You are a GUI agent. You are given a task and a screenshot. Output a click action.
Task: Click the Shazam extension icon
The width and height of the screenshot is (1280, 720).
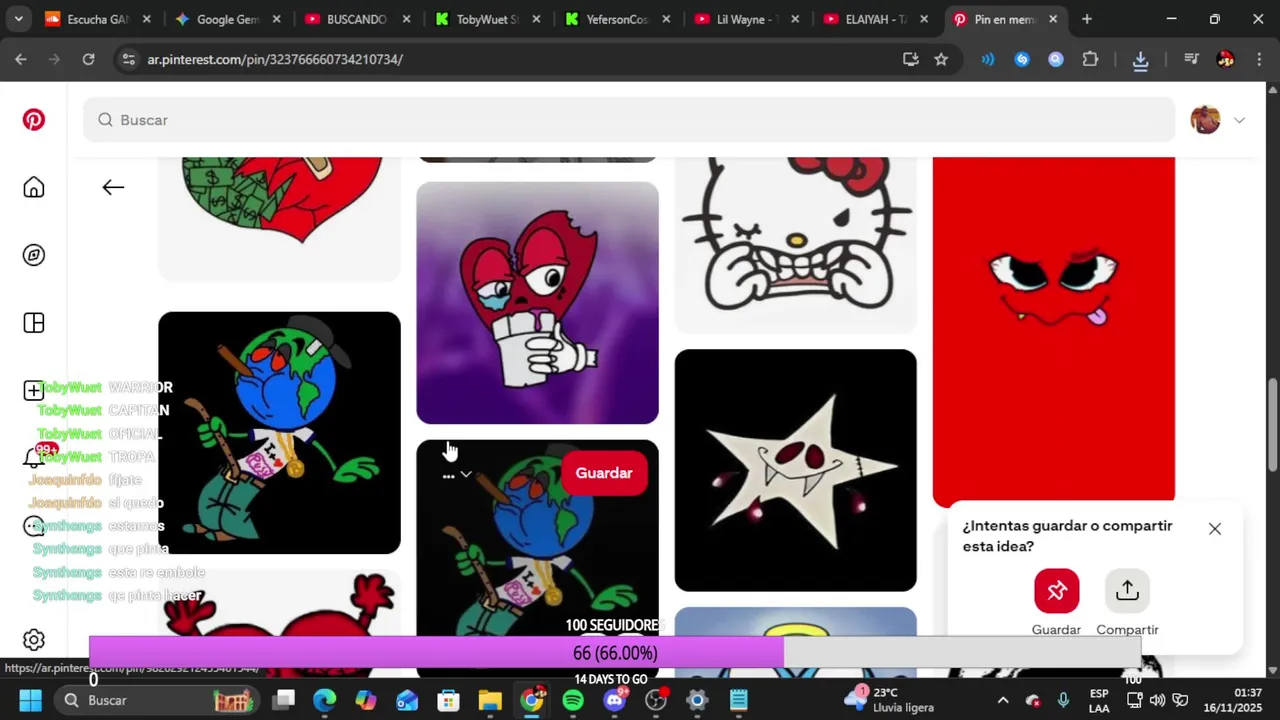[x=1022, y=59]
